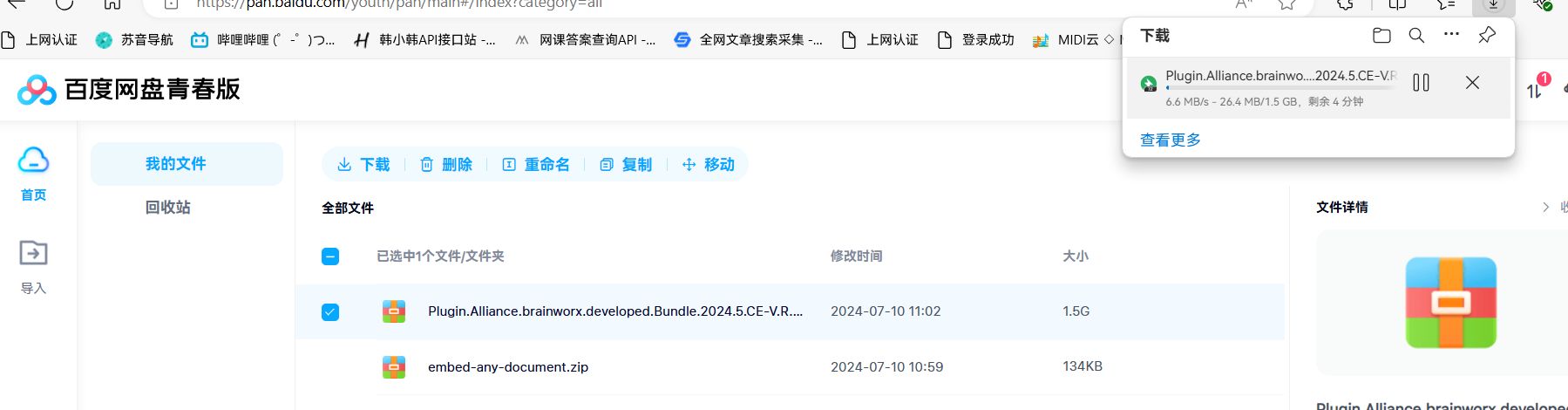Click the search icon in 下载 popup

tap(1417, 36)
